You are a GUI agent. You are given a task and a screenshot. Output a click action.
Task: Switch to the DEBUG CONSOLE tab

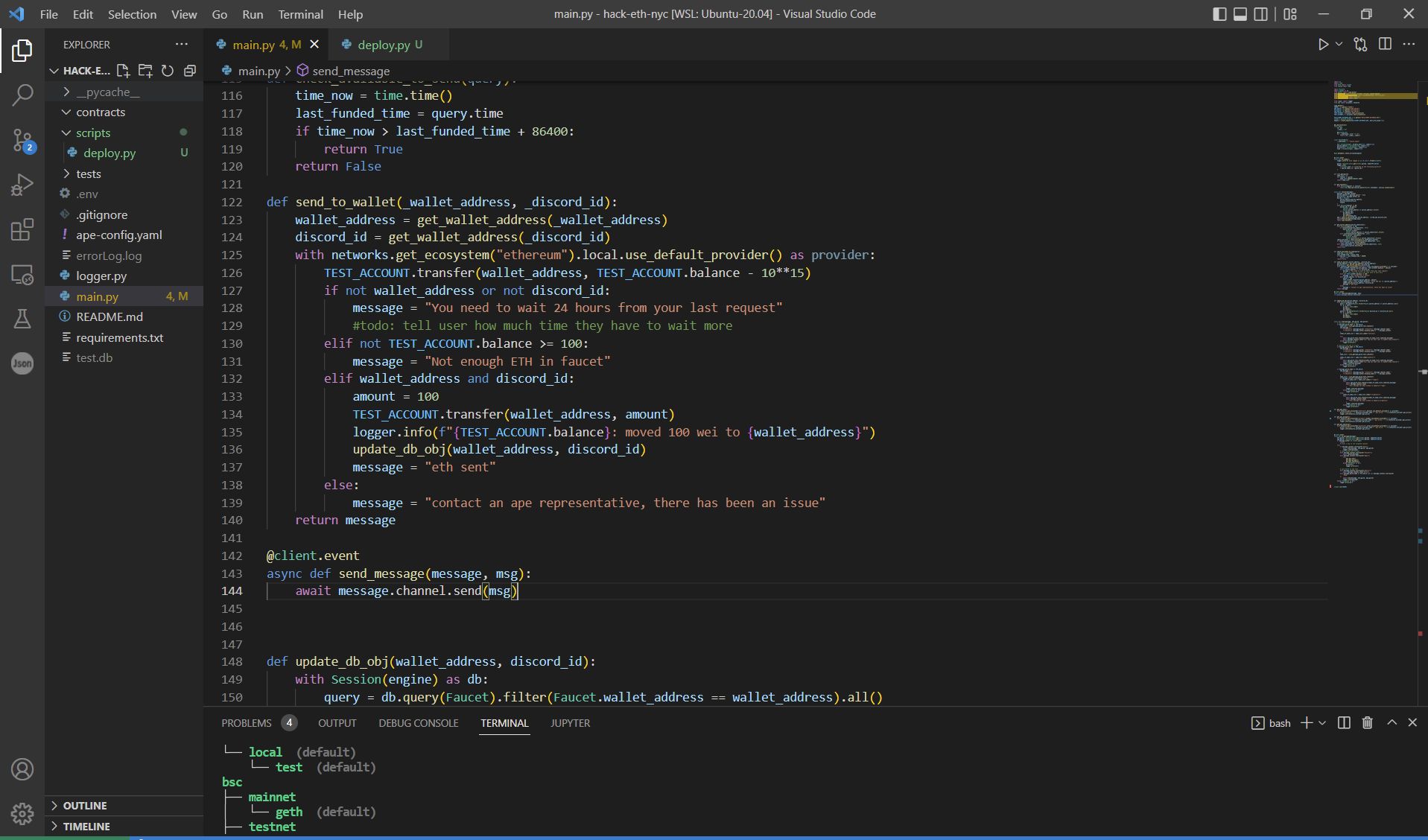[418, 722]
